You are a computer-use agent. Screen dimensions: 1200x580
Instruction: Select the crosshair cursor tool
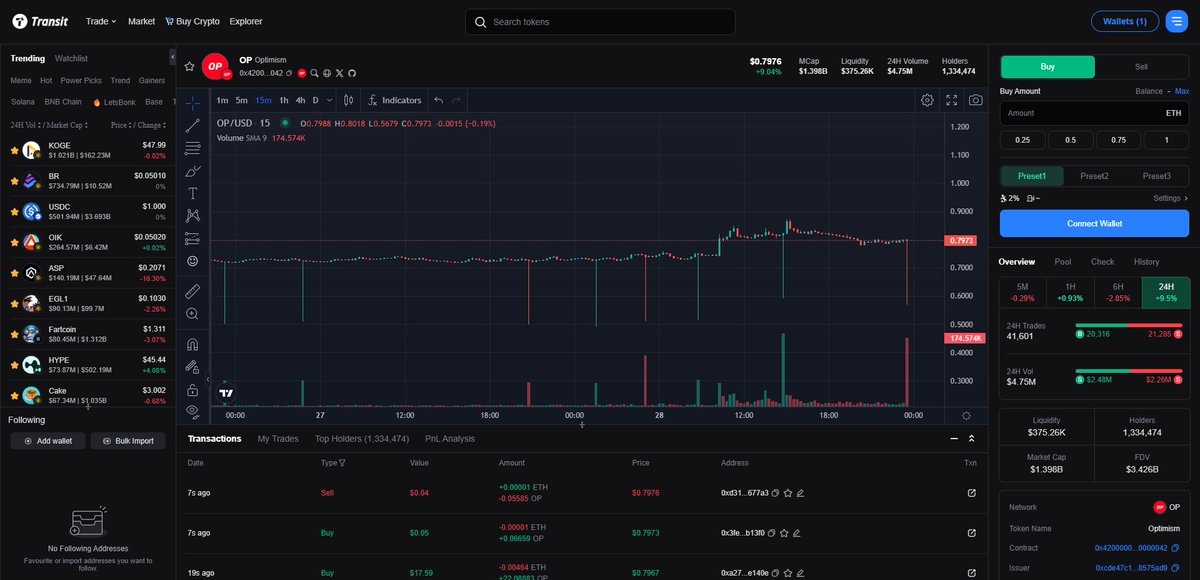[x=193, y=102]
